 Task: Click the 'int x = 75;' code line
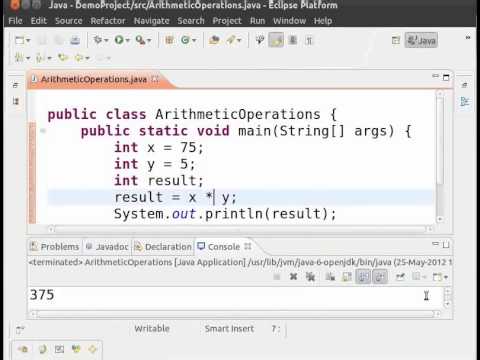click(x=159, y=147)
